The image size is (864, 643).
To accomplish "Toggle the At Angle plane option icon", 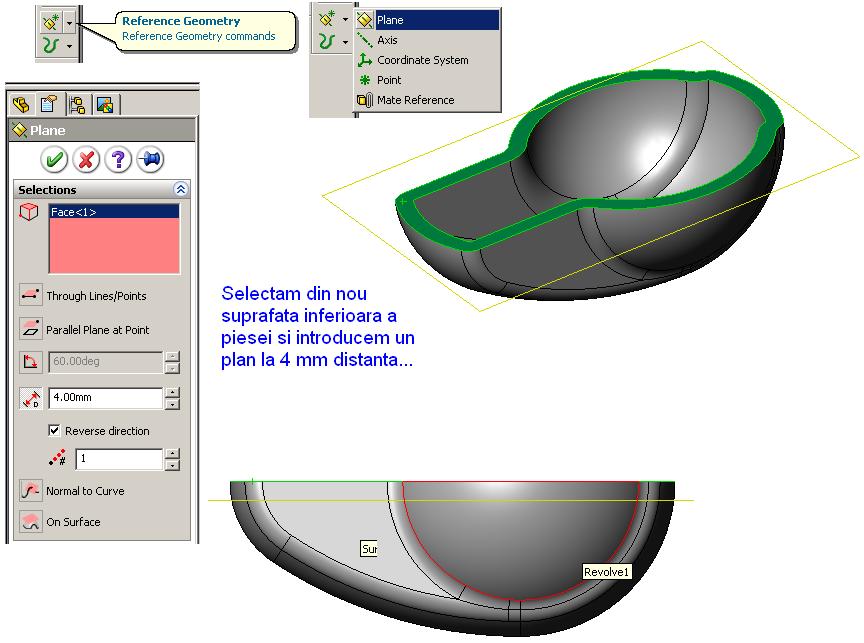I will point(30,361).
